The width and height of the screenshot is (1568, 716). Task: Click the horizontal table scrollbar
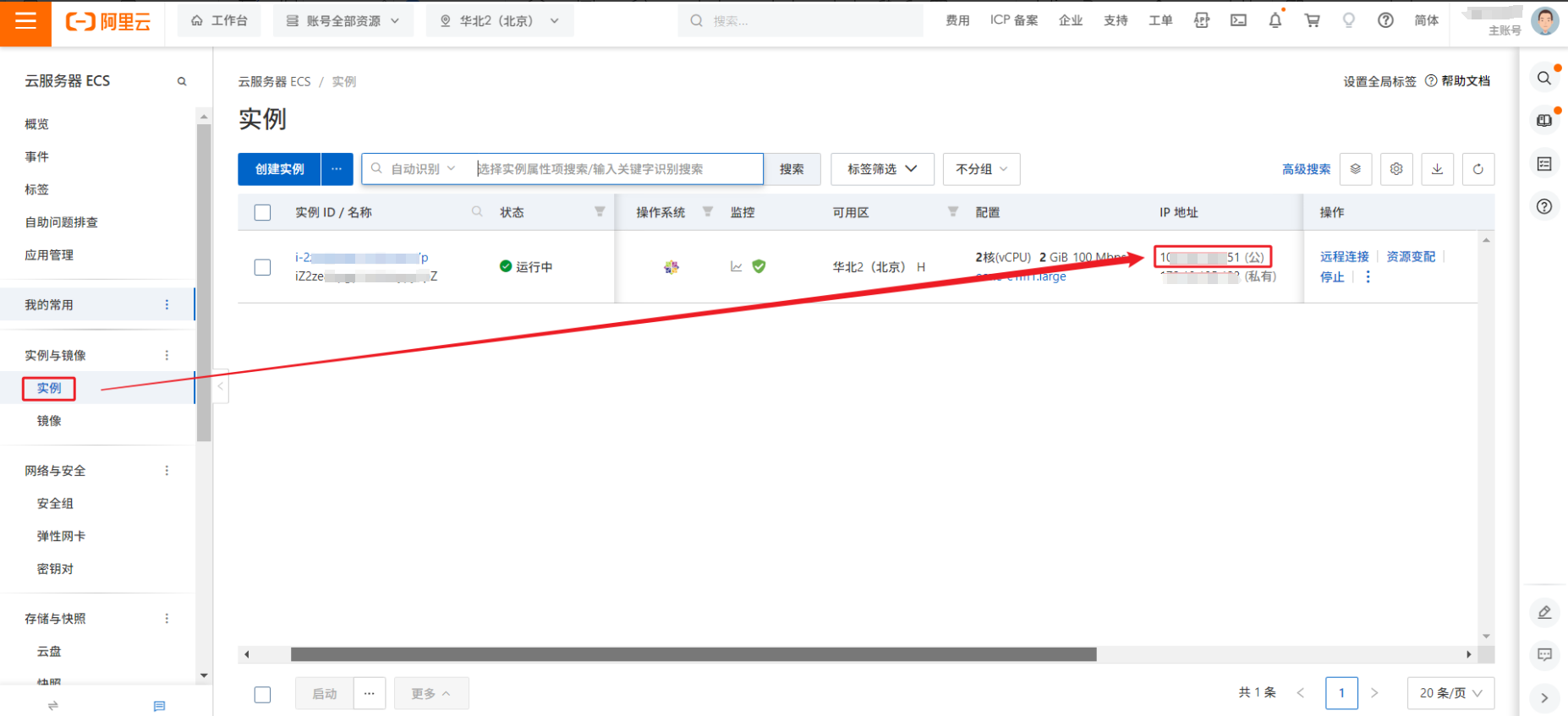pos(694,654)
